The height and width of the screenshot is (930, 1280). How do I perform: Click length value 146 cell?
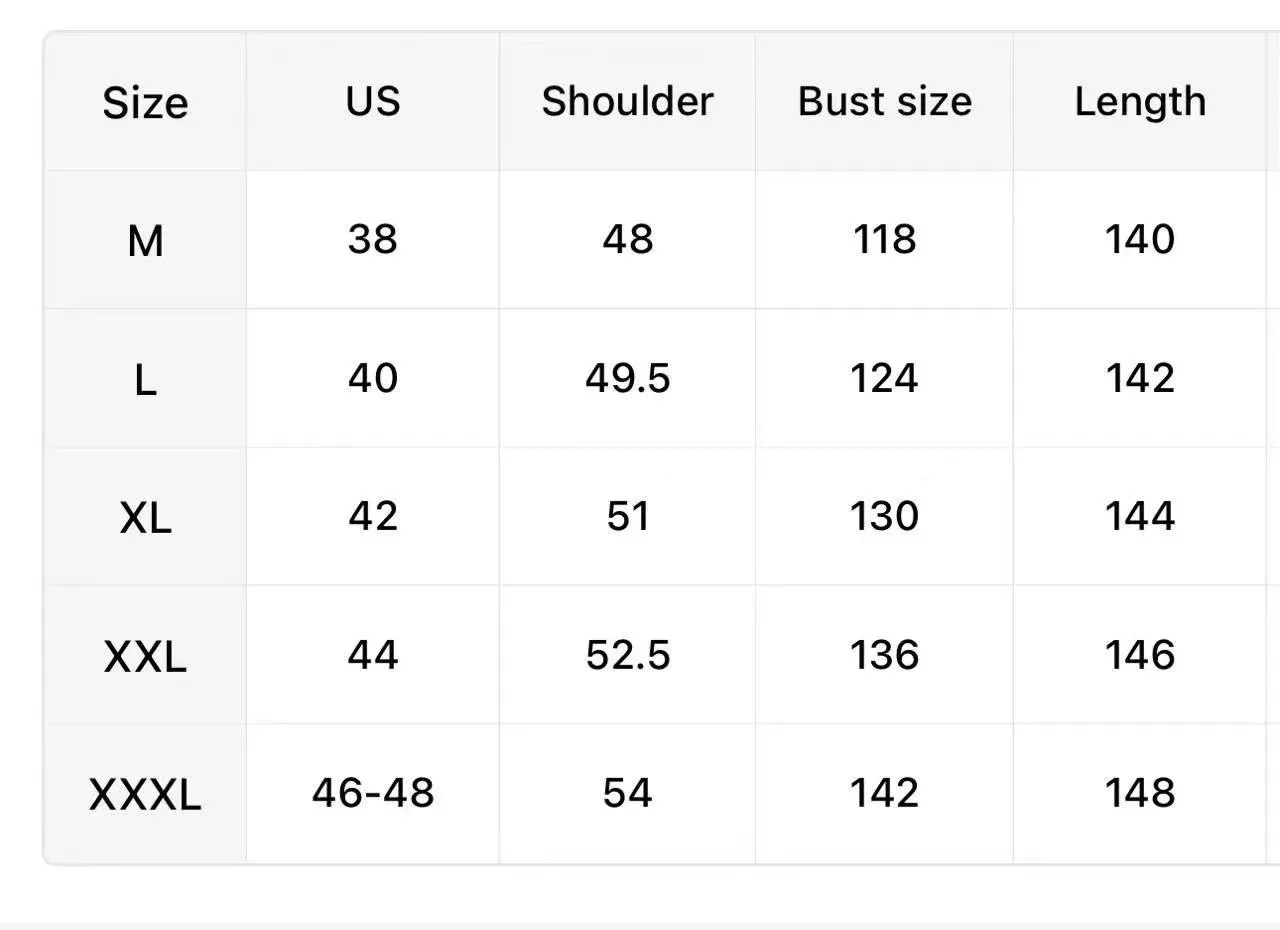tap(1140, 655)
